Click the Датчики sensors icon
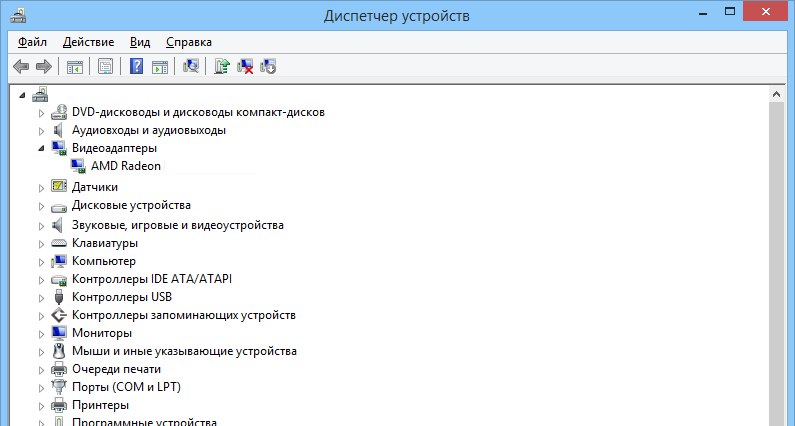This screenshot has height=426, width=795. pos(59,187)
